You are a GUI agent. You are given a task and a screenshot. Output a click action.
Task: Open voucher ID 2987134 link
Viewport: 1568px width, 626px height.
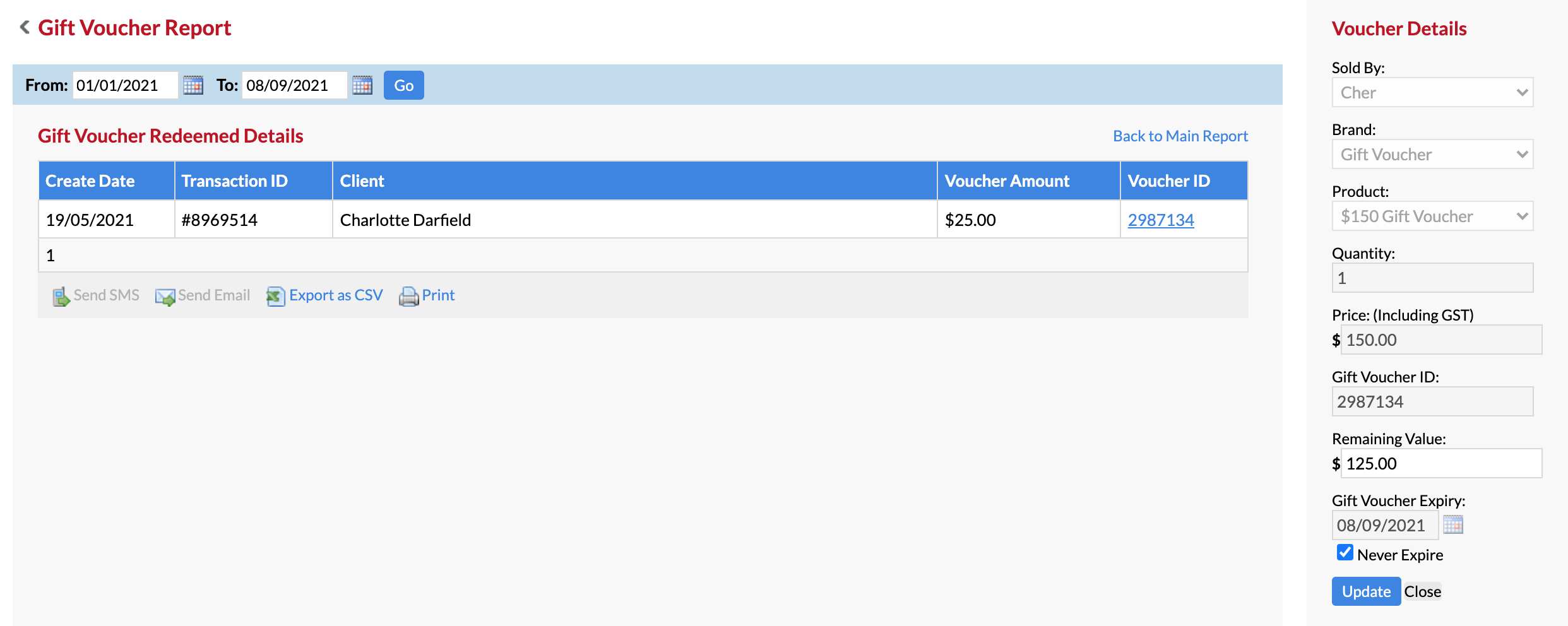[x=1161, y=220]
